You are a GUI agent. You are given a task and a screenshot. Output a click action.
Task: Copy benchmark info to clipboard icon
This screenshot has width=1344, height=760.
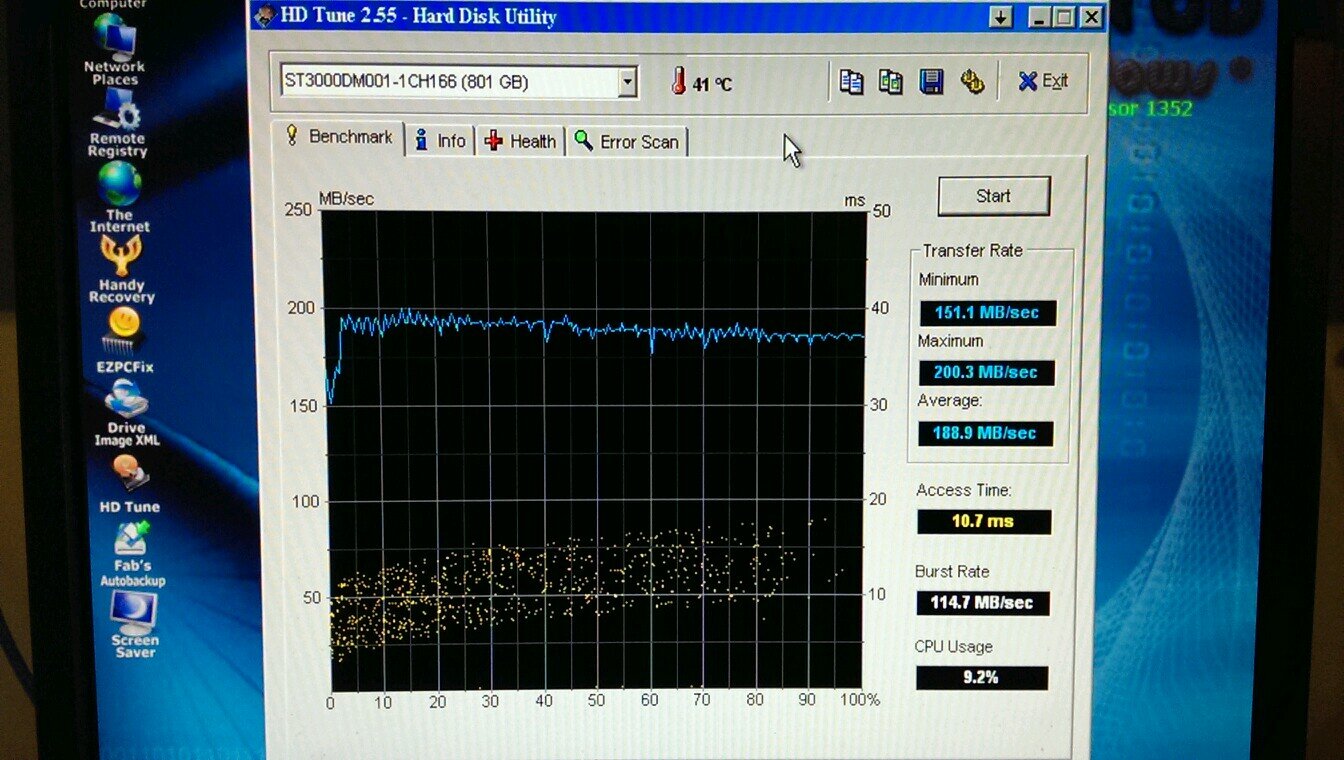(851, 82)
